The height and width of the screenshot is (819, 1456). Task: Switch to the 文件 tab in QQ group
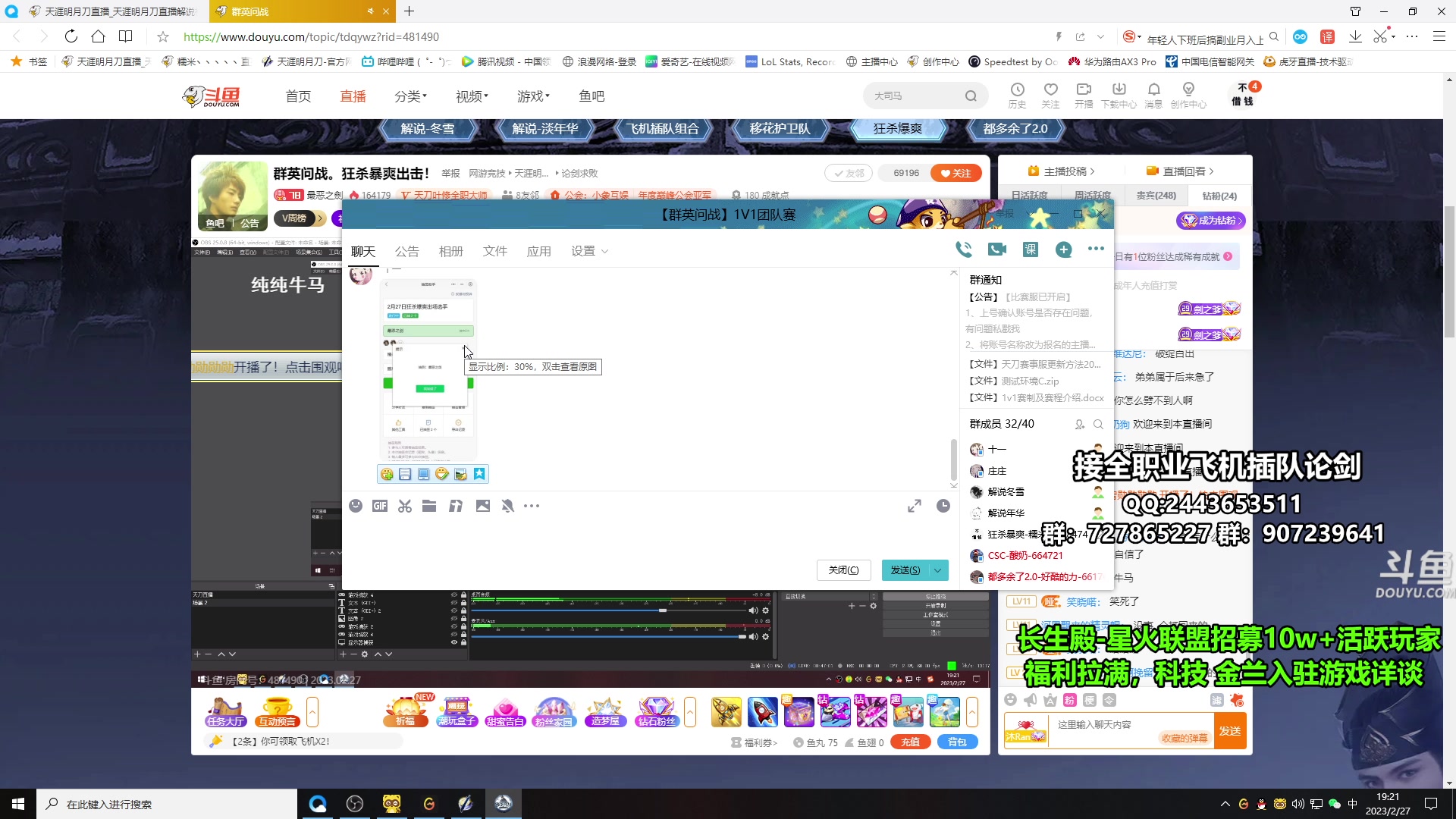coord(495,251)
